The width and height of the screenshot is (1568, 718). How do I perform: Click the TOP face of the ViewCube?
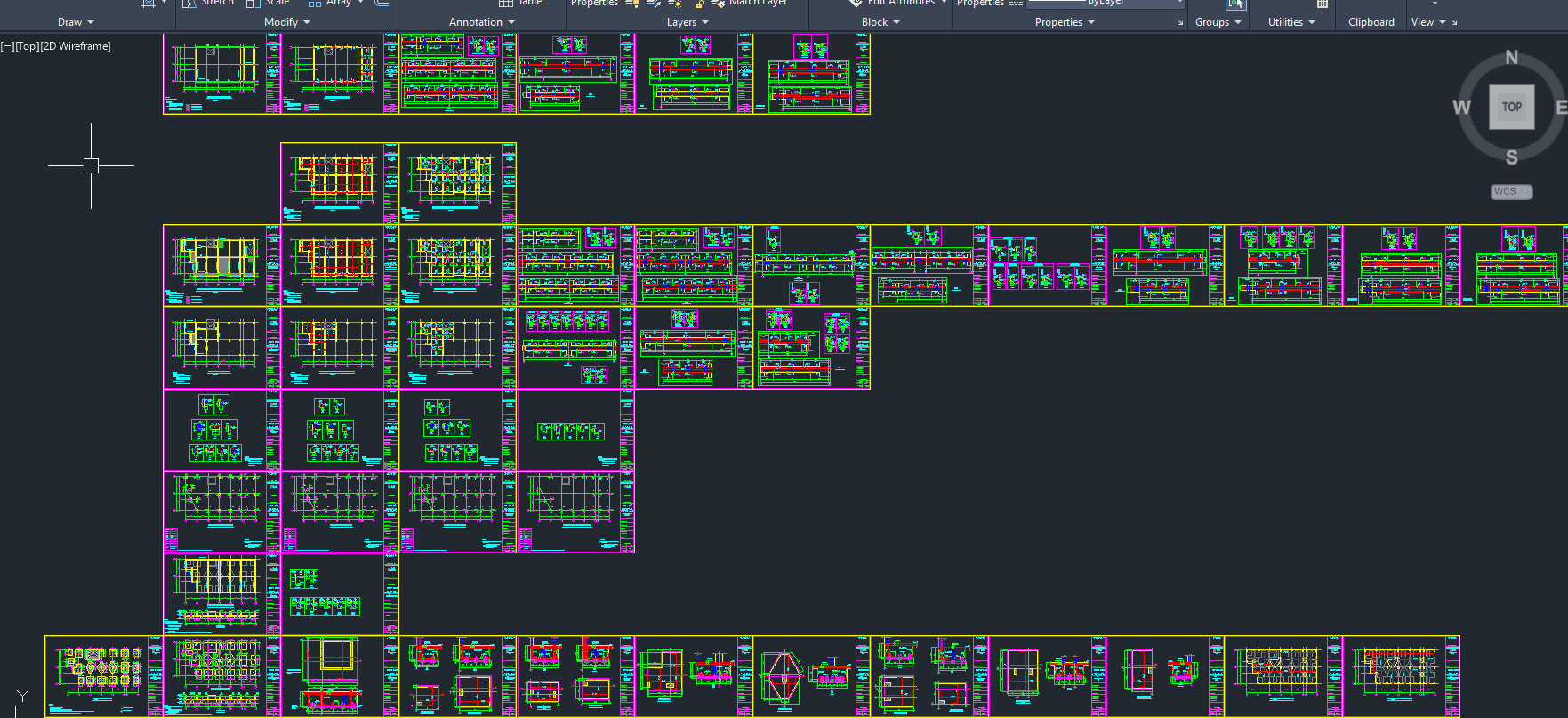(1512, 107)
